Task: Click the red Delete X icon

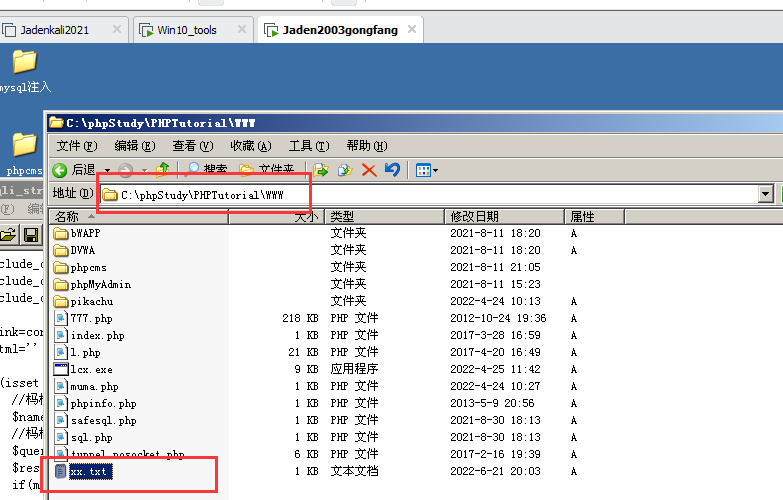Action: coord(369,170)
